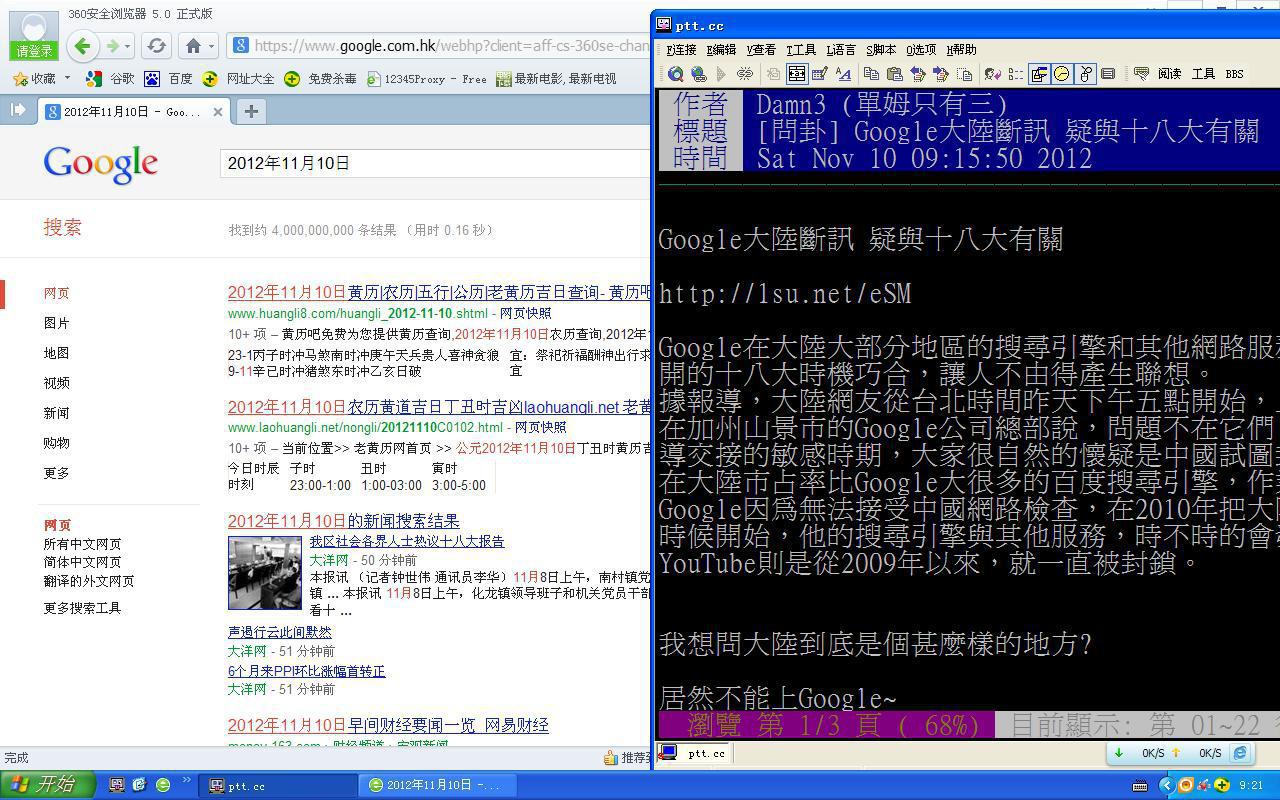Click the paste clipboard icon in ptt.cc
The width and height of the screenshot is (1280, 800).
[x=895, y=74]
